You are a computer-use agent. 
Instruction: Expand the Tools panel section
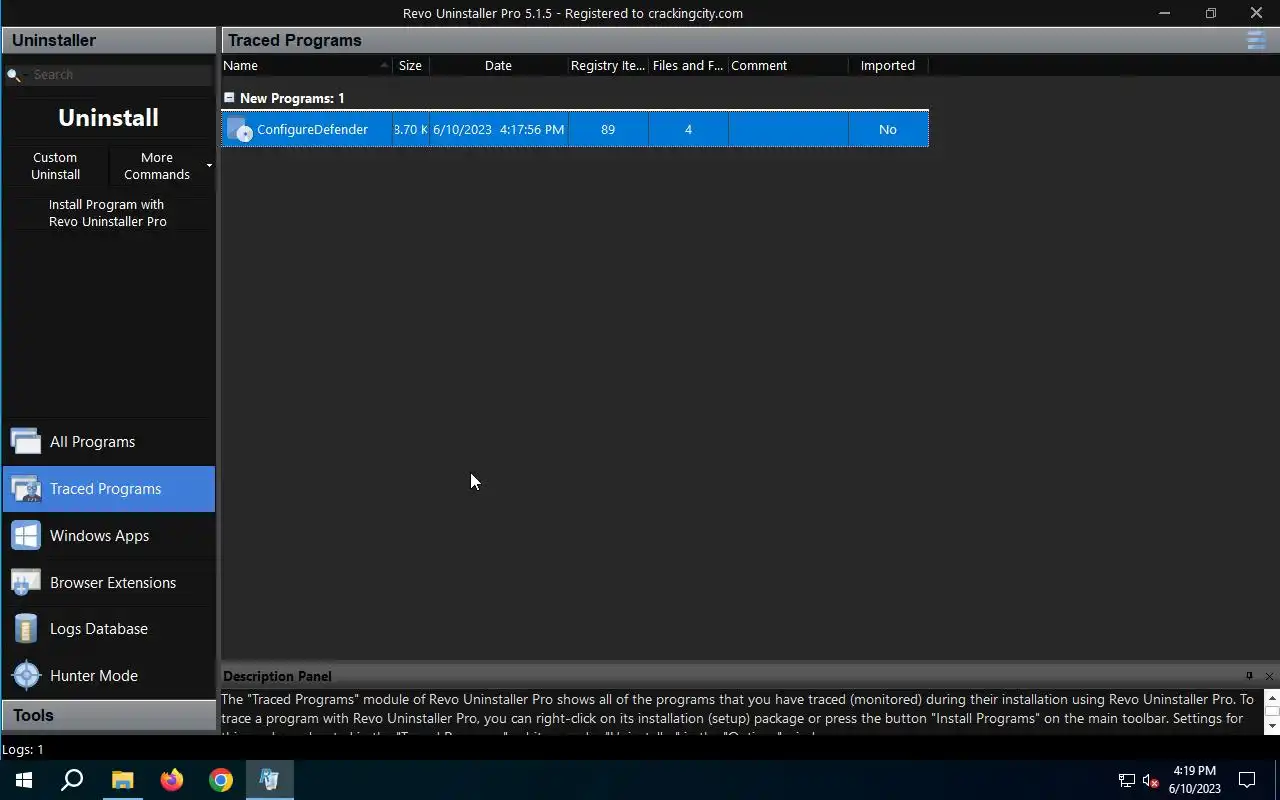click(x=108, y=715)
